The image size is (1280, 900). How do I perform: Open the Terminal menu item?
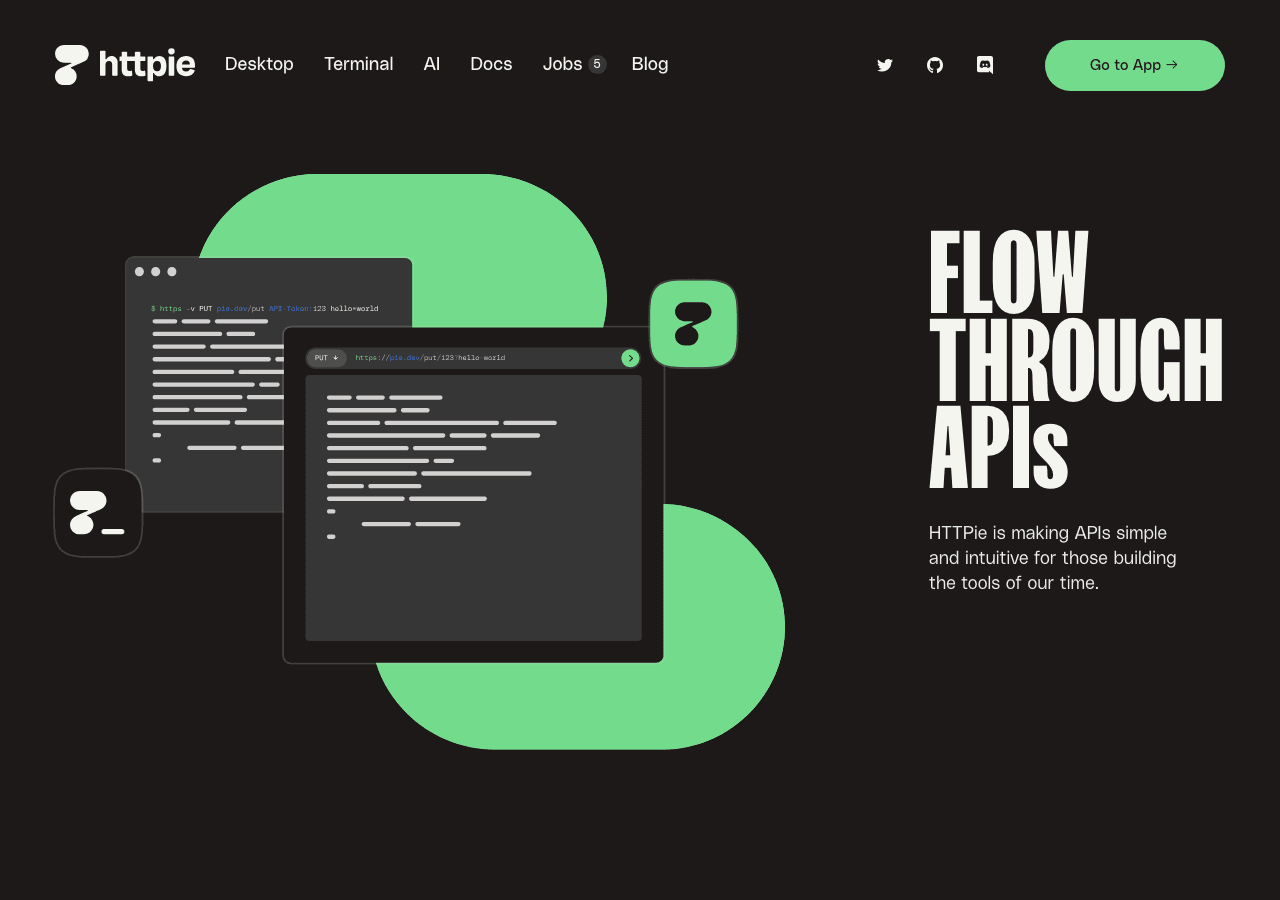359,64
